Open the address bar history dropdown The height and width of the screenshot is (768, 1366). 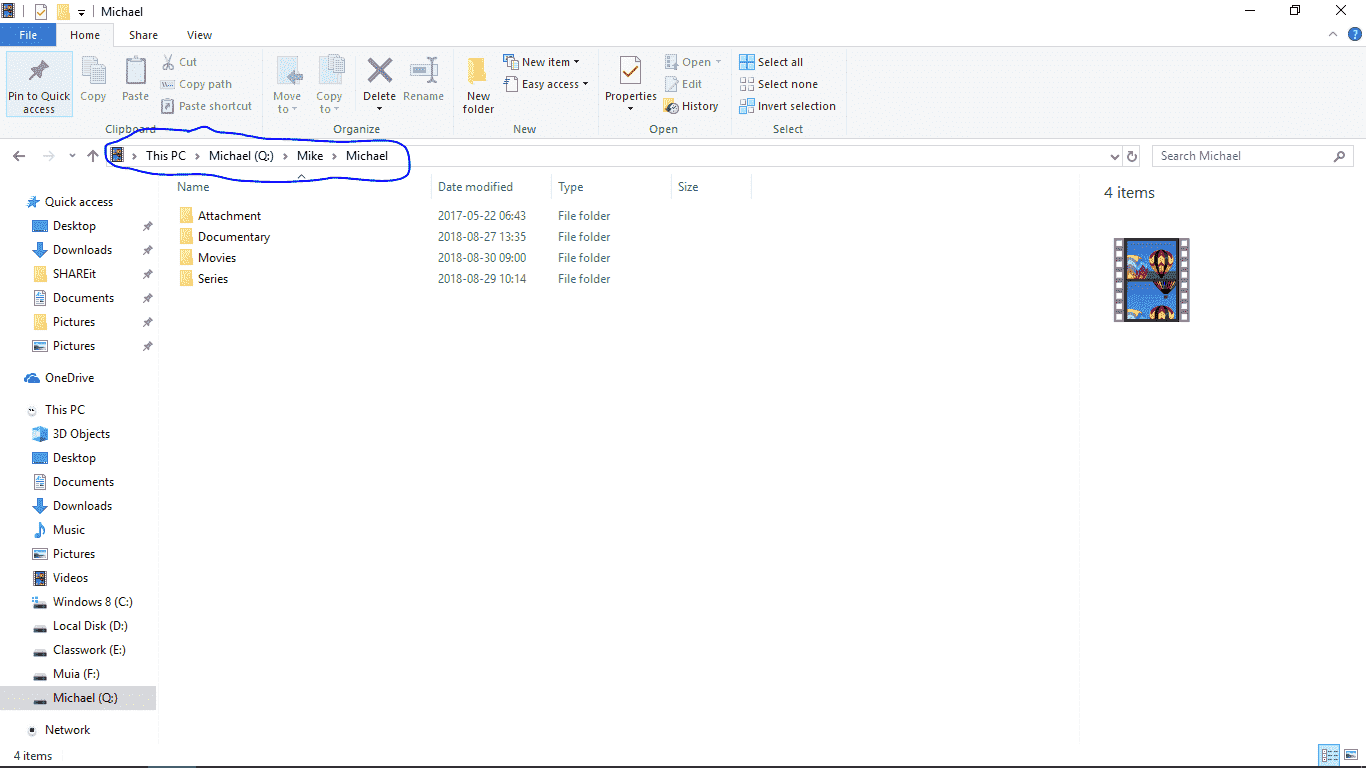(1115, 157)
